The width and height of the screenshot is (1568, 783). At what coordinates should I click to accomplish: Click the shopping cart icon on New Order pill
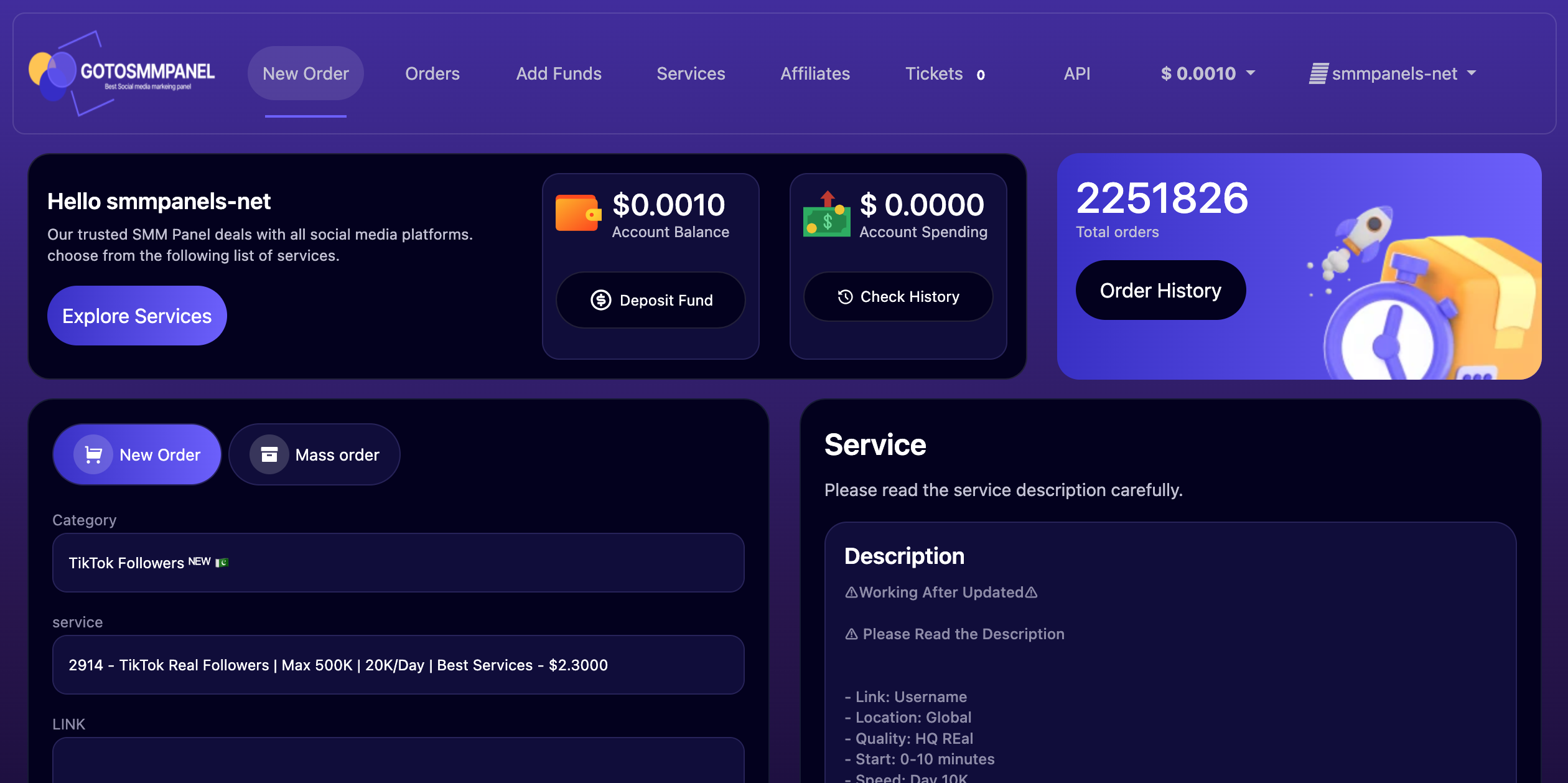(x=93, y=454)
